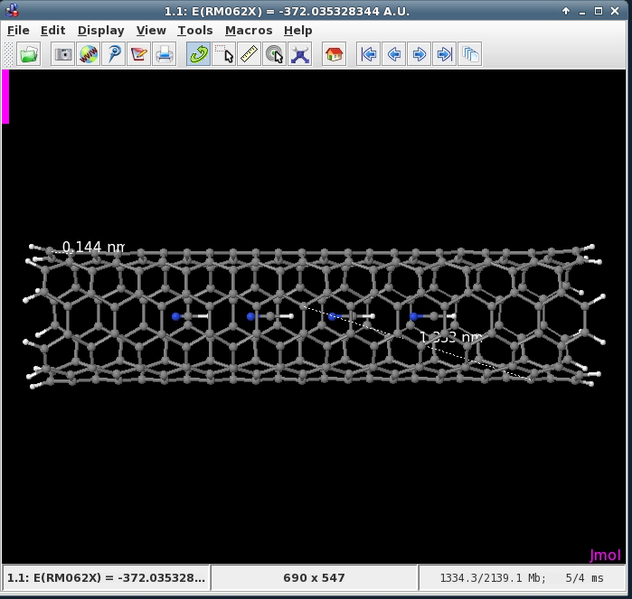
Task: Open the File menu
Action: [18, 30]
